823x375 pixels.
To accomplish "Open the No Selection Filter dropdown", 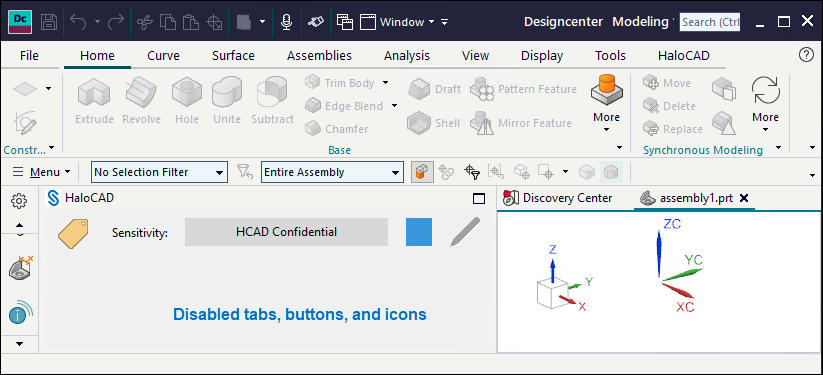I will (x=160, y=172).
